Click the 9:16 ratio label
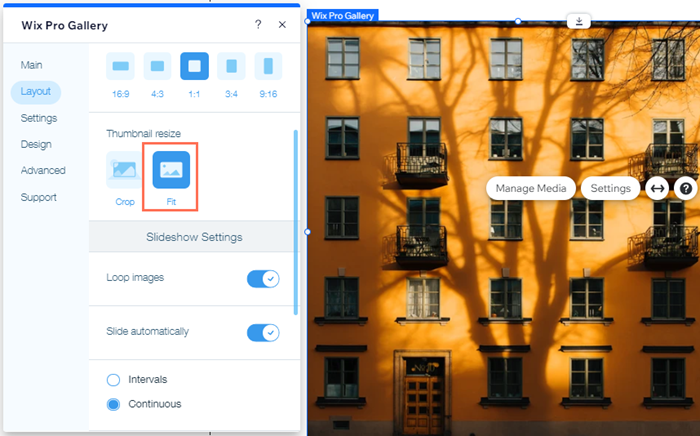Screen dimensions: 700x436 click(268, 94)
